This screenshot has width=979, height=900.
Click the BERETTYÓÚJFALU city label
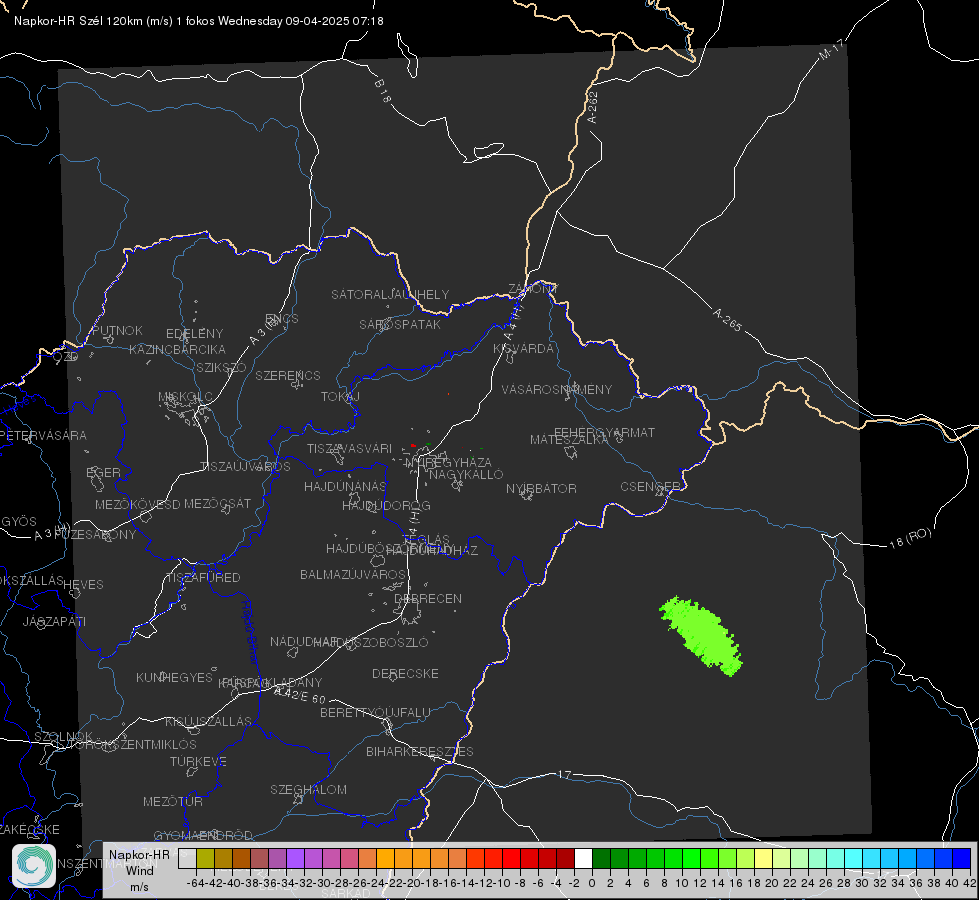[x=375, y=712]
